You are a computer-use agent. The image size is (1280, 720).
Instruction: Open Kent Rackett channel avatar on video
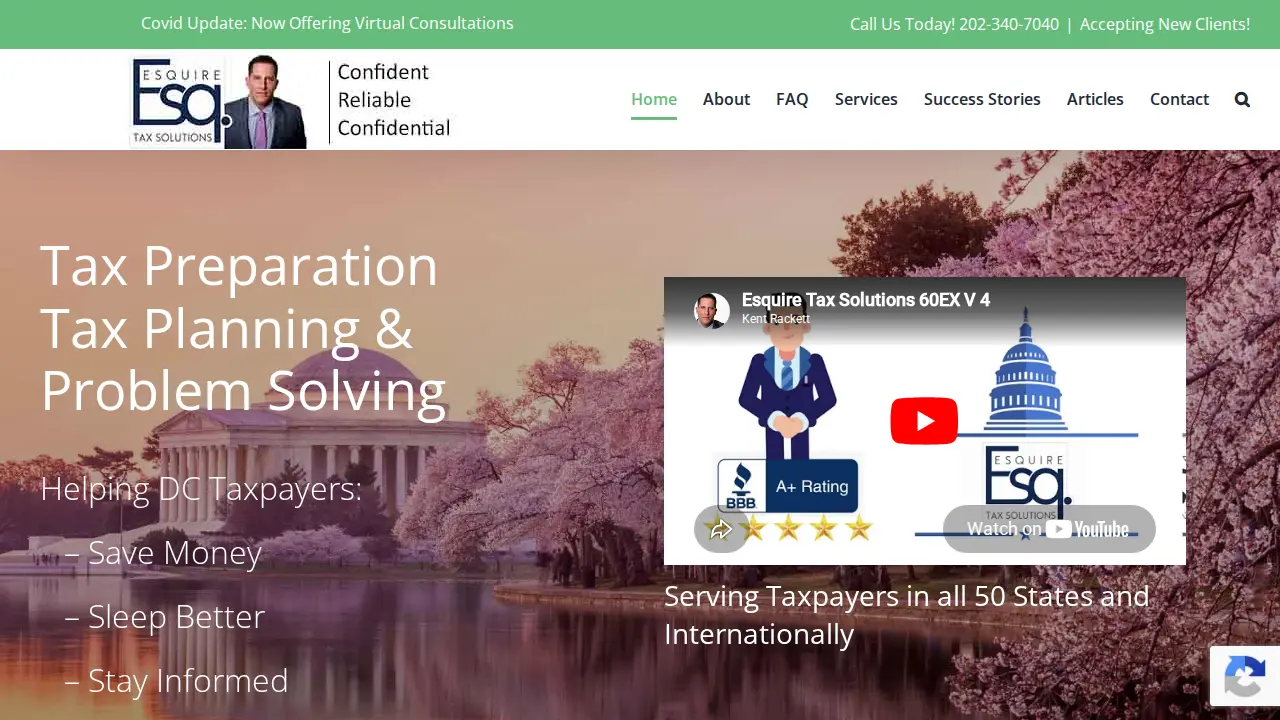(x=712, y=310)
